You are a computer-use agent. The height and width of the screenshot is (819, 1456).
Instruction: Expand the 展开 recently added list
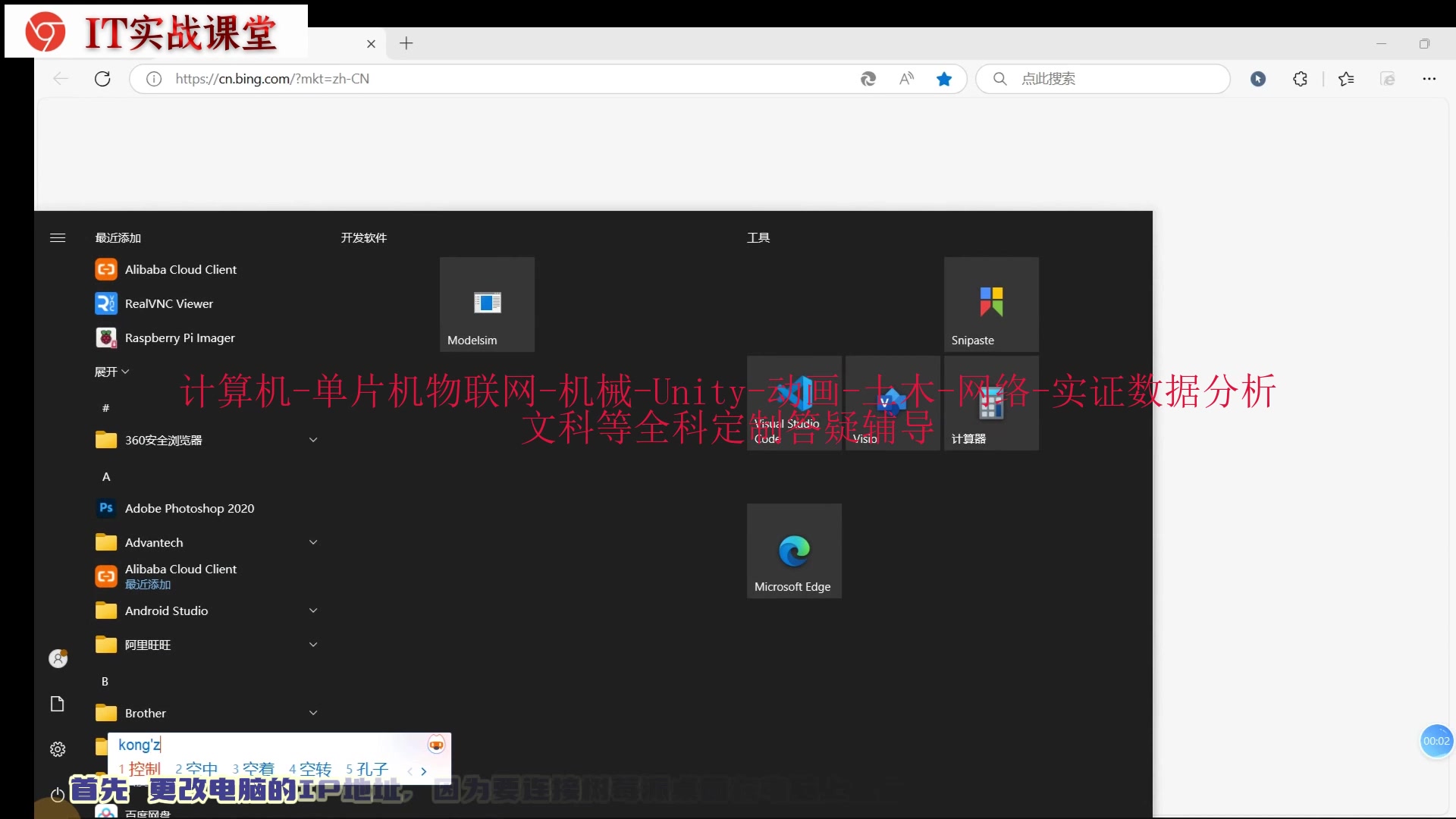coord(112,372)
